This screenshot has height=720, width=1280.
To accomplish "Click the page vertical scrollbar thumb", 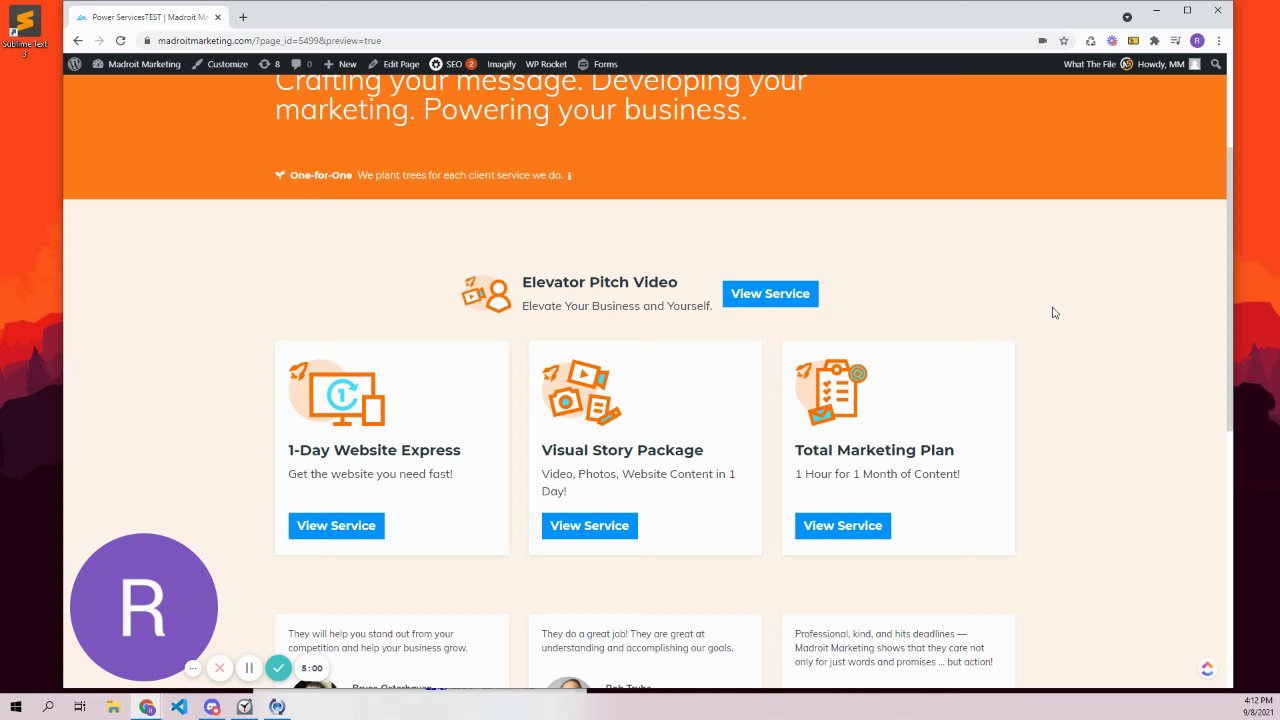I will (1230, 290).
